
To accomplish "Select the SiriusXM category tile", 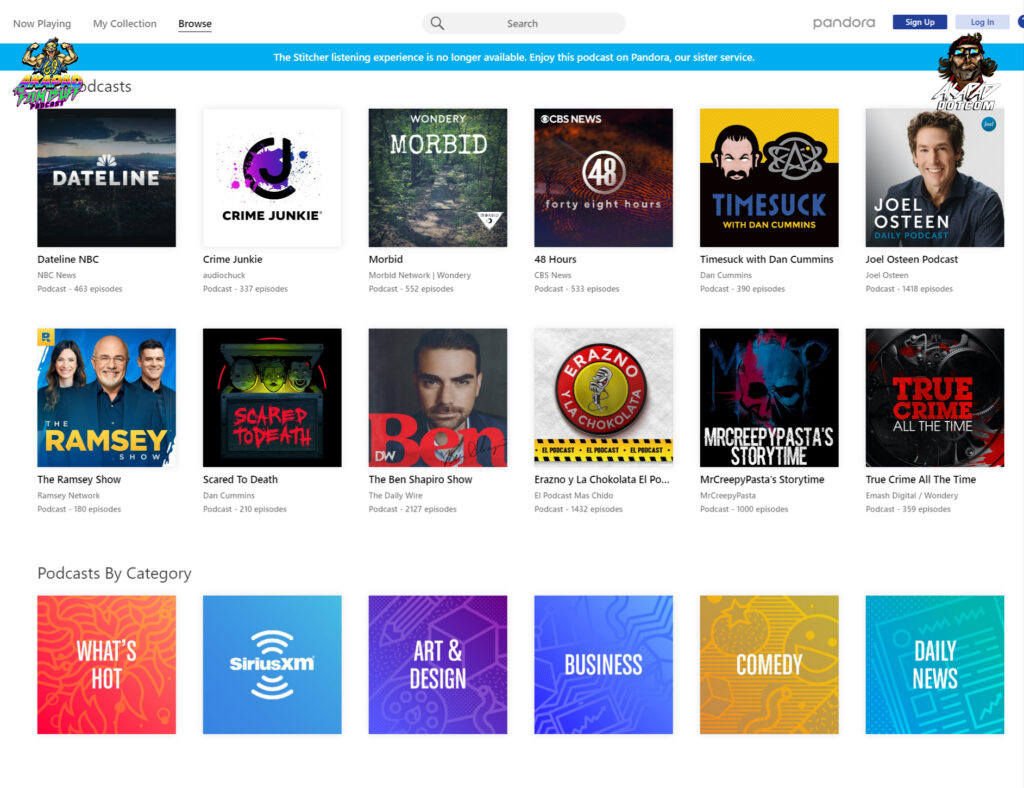I will point(272,665).
